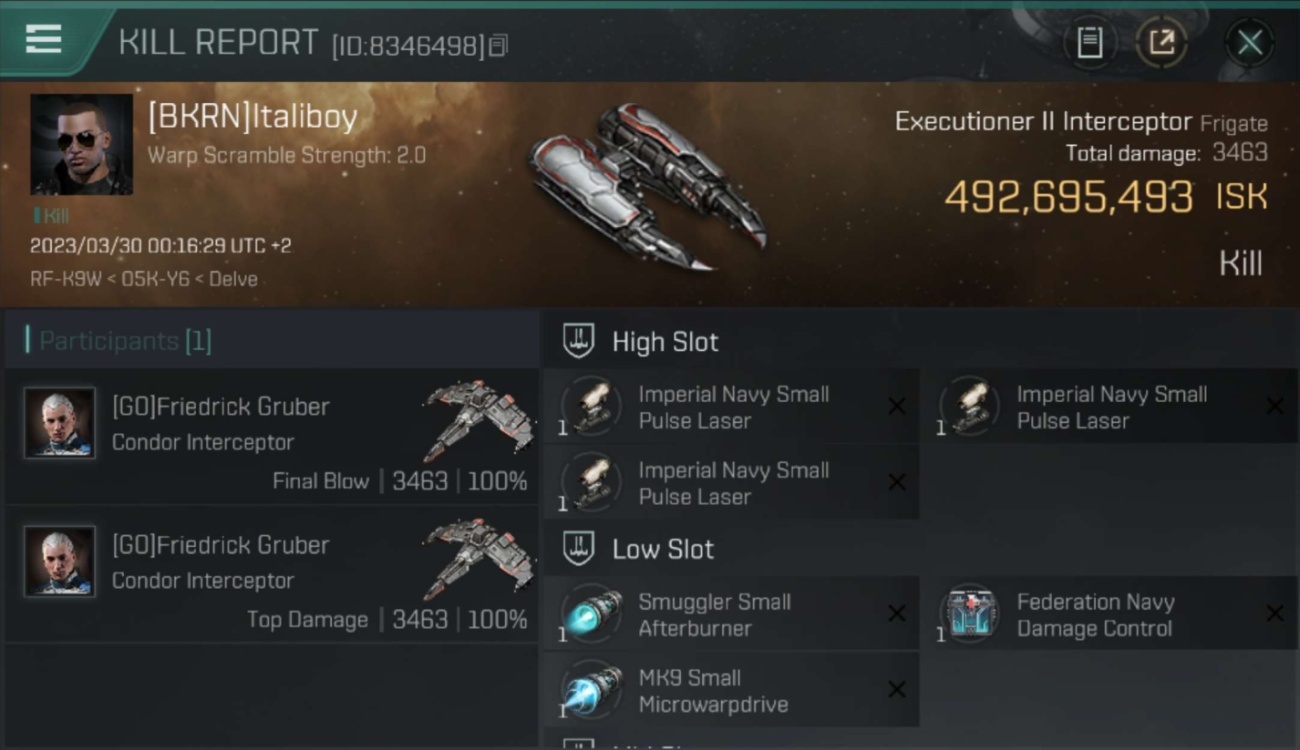Tap the High Slot section icon
This screenshot has height=750, width=1300.
tap(579, 341)
